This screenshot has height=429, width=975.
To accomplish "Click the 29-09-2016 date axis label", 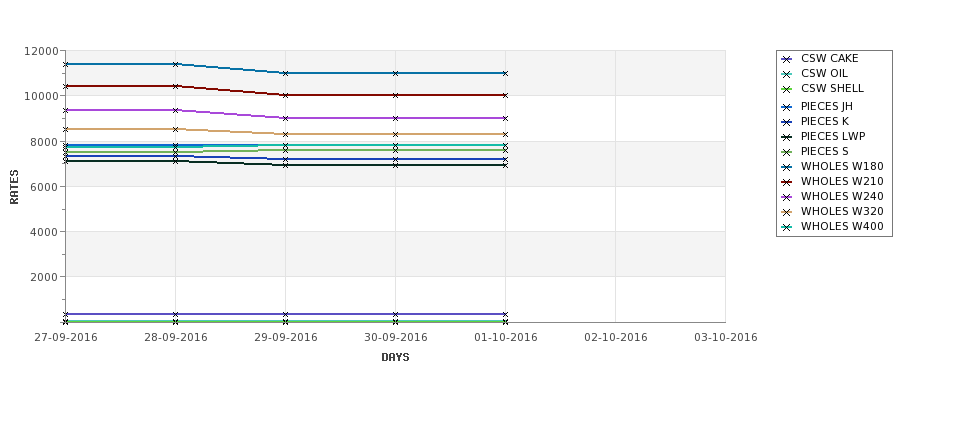I will [x=285, y=338].
